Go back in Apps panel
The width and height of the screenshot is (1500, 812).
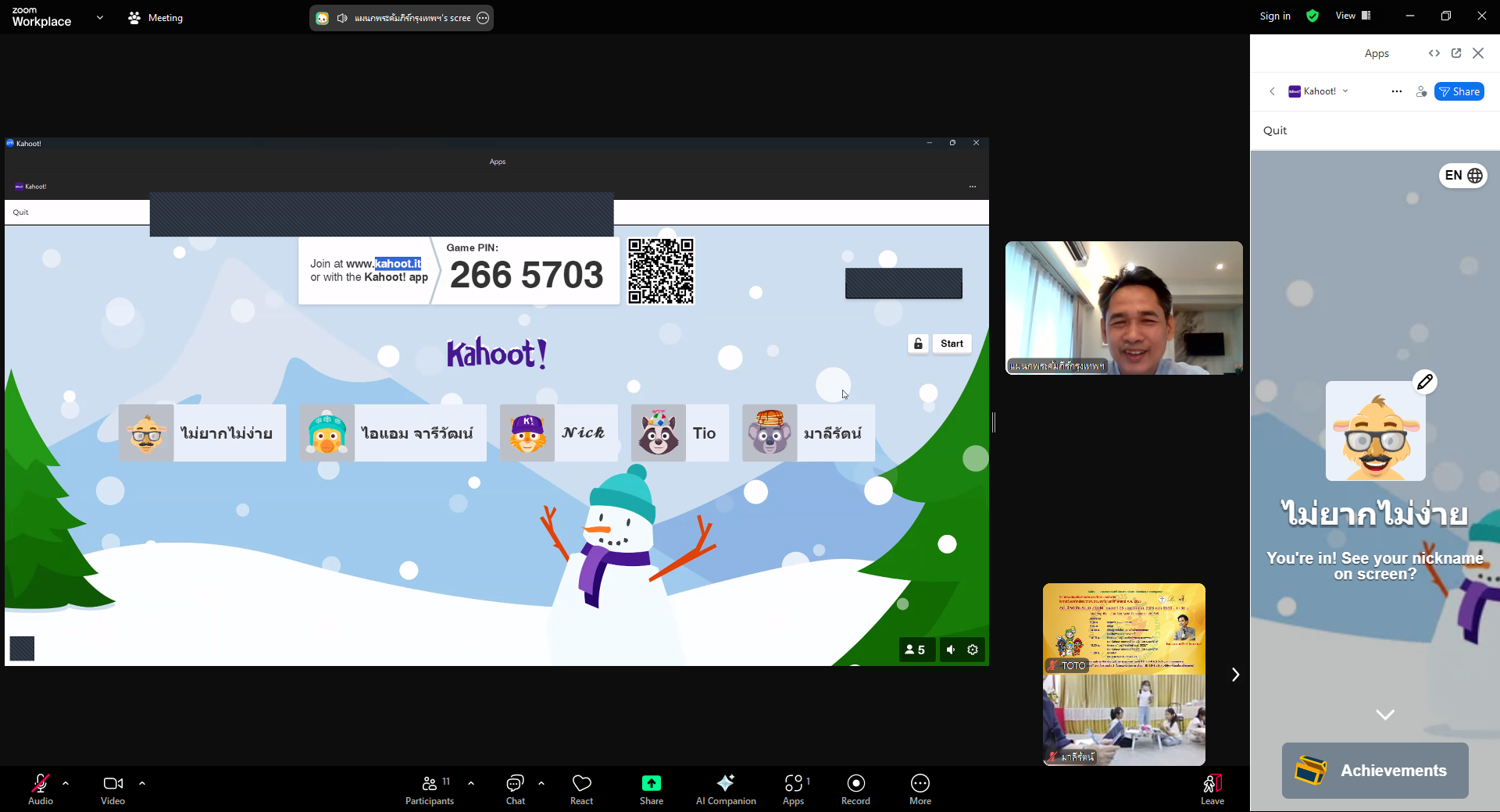click(x=1272, y=91)
